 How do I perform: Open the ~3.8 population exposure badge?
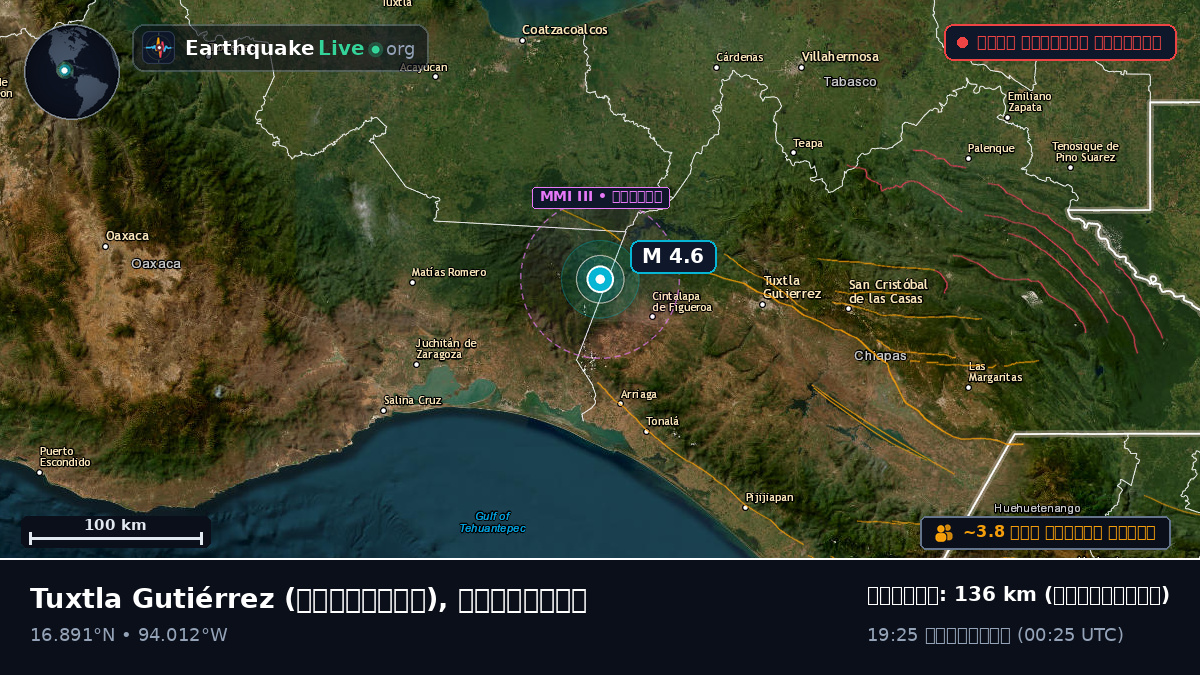(1045, 533)
